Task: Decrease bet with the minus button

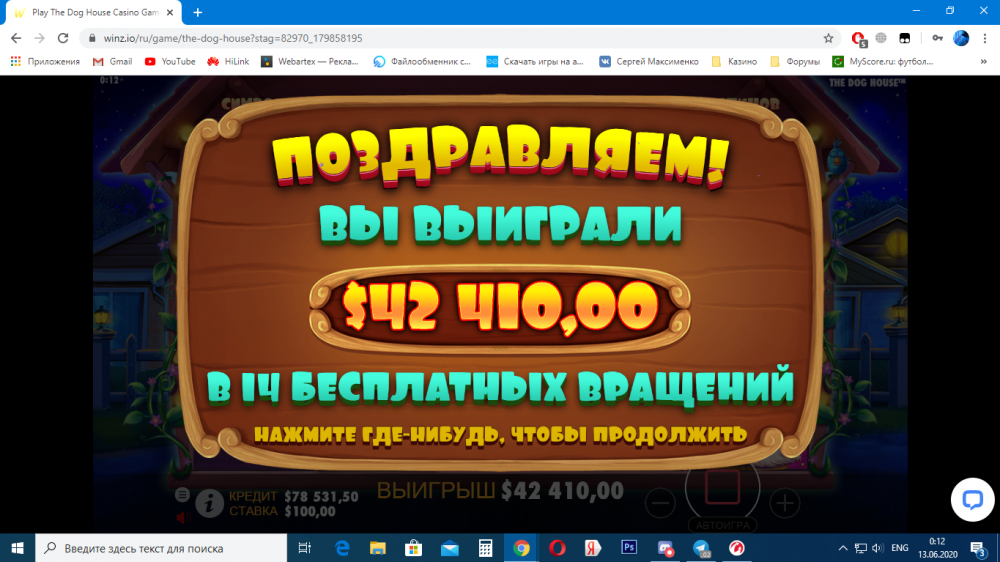Action: pyautogui.click(x=660, y=502)
